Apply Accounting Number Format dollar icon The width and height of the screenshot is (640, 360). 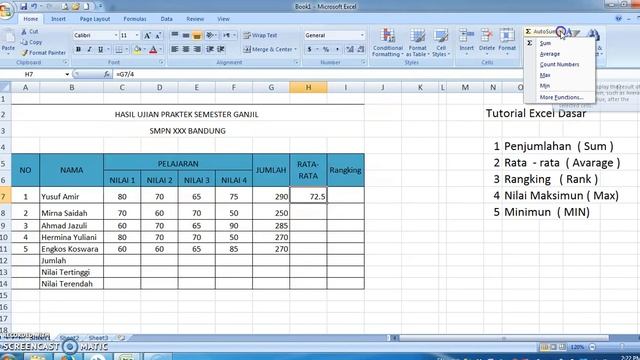point(309,49)
